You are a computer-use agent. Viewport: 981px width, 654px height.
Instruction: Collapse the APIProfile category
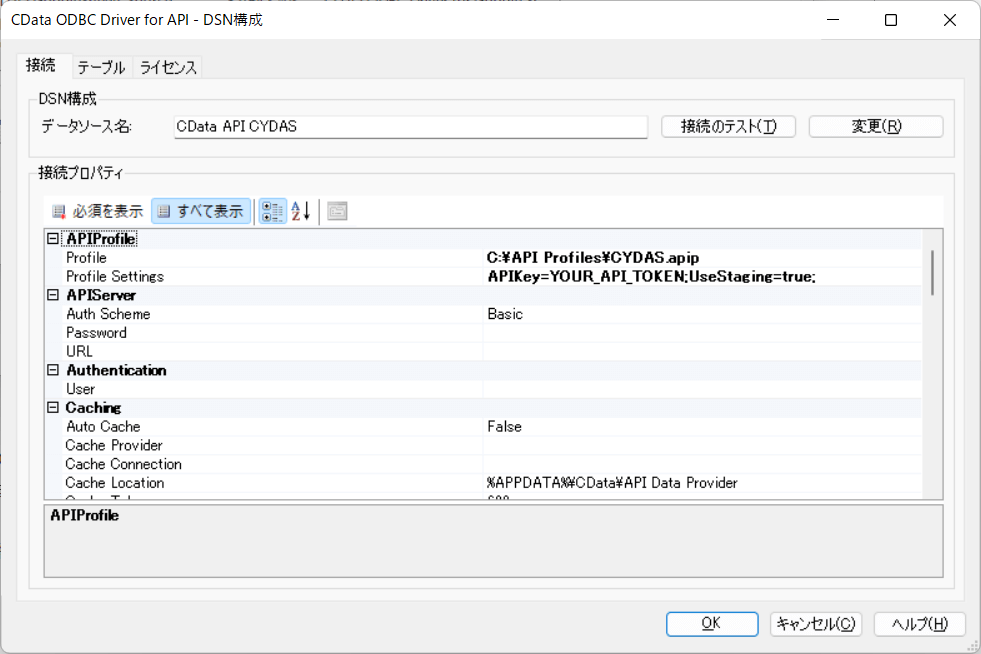[x=53, y=238]
